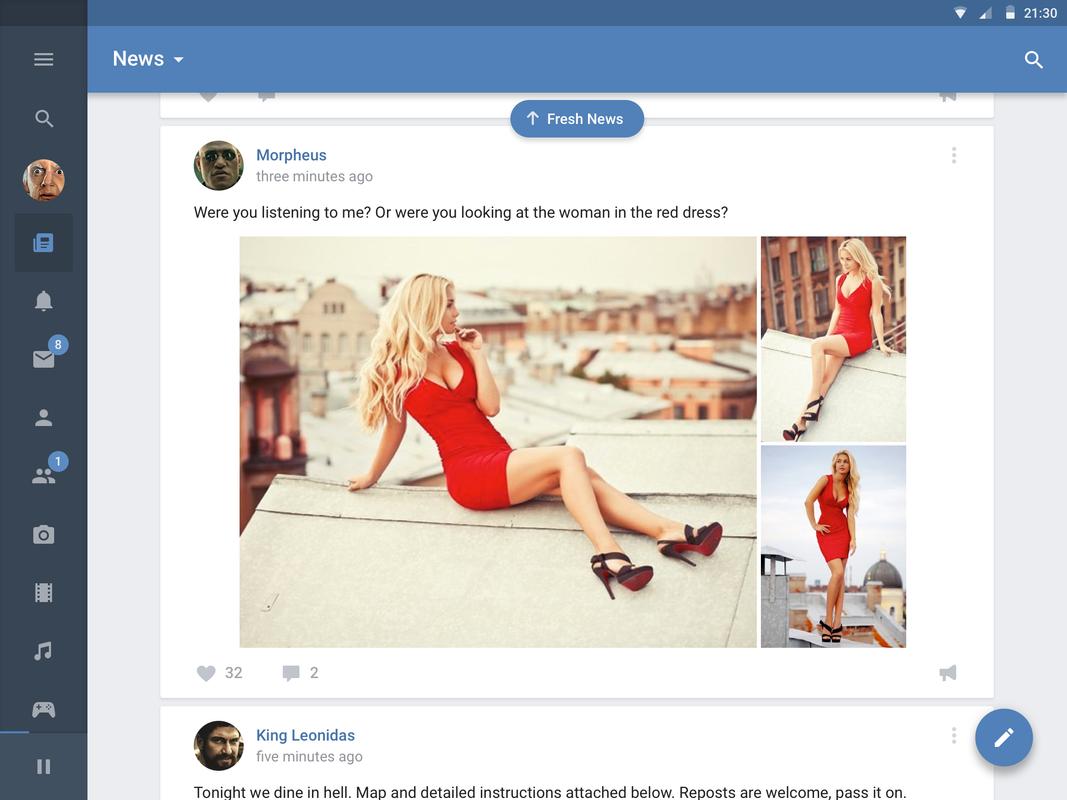Screen dimensions: 1067x800
Task: Open the large red dress photo thumbnail
Action: (498, 440)
